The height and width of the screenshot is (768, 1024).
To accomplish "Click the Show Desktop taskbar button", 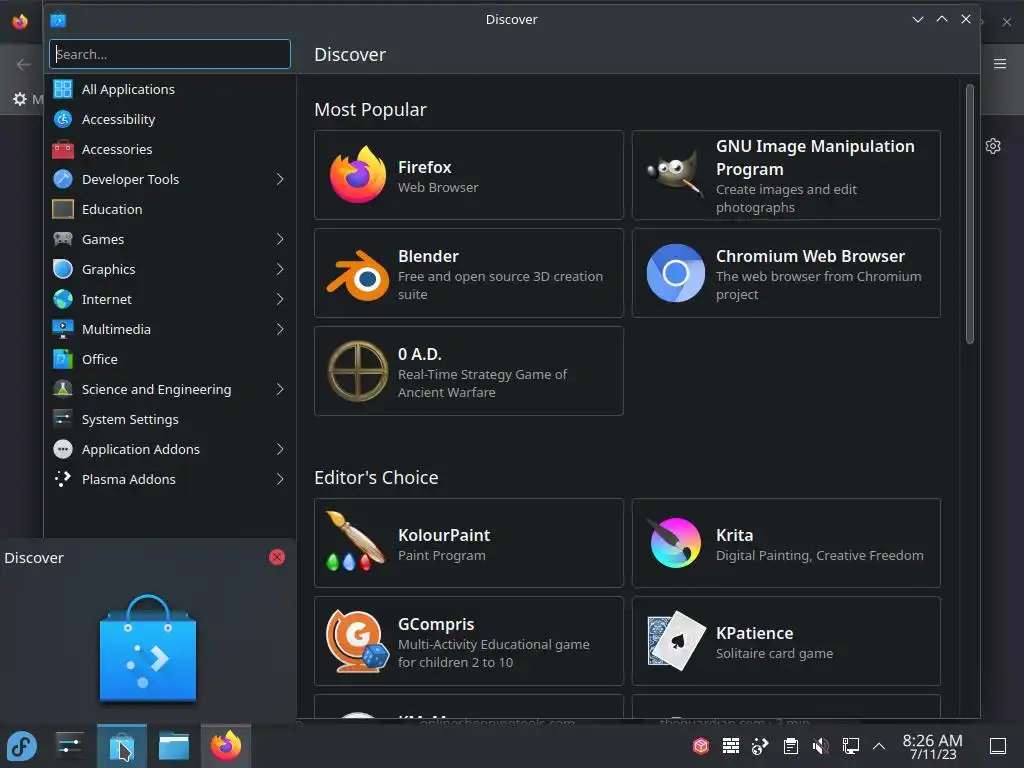I will (998, 746).
